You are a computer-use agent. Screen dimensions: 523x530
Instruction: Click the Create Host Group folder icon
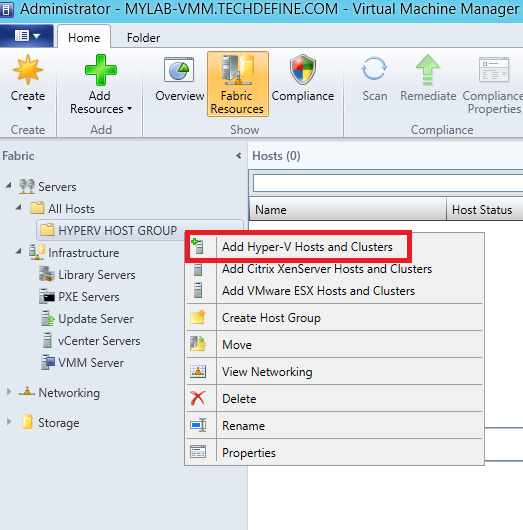[x=198, y=317]
